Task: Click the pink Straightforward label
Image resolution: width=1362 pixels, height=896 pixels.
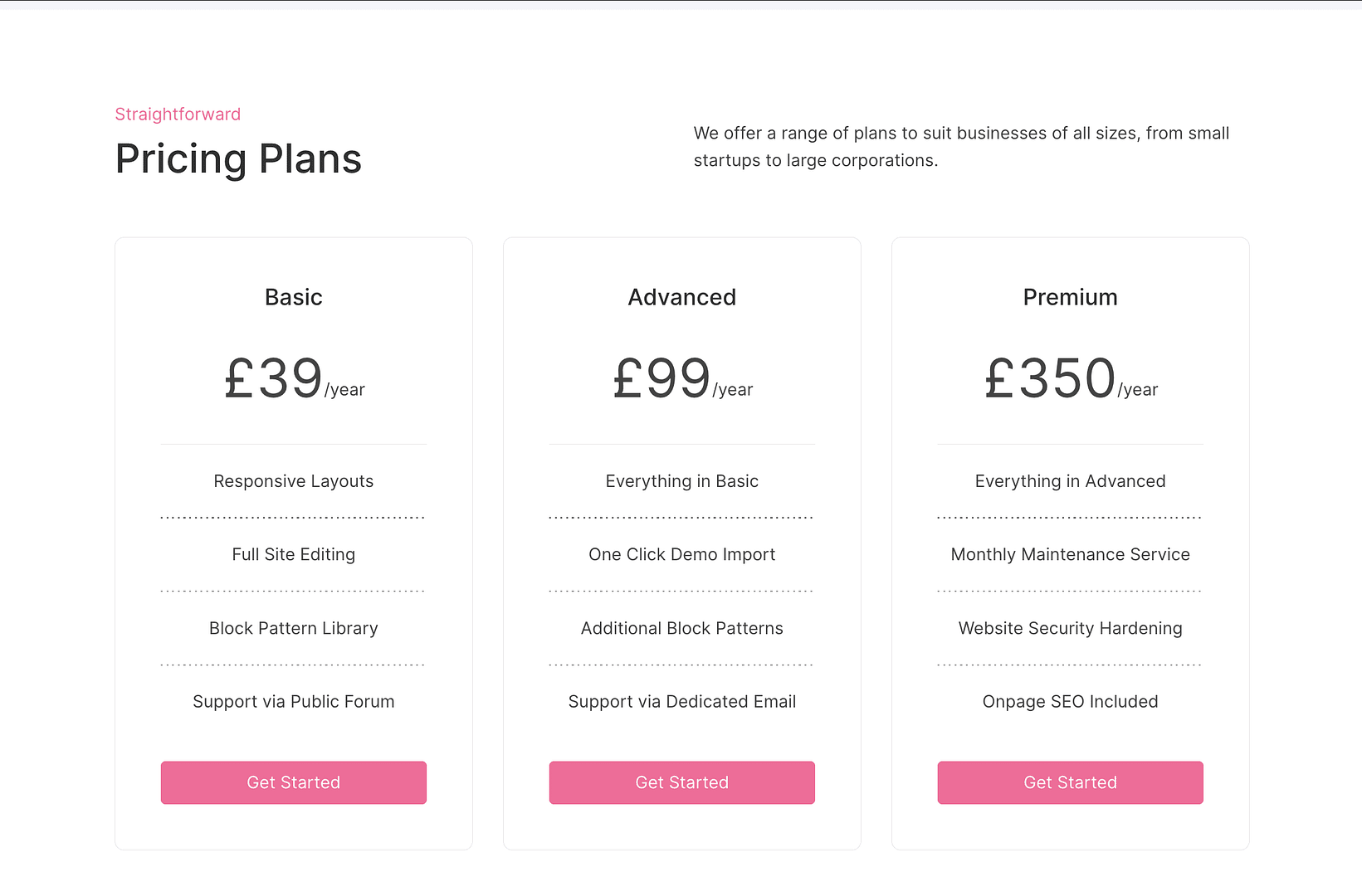Action: 178,114
